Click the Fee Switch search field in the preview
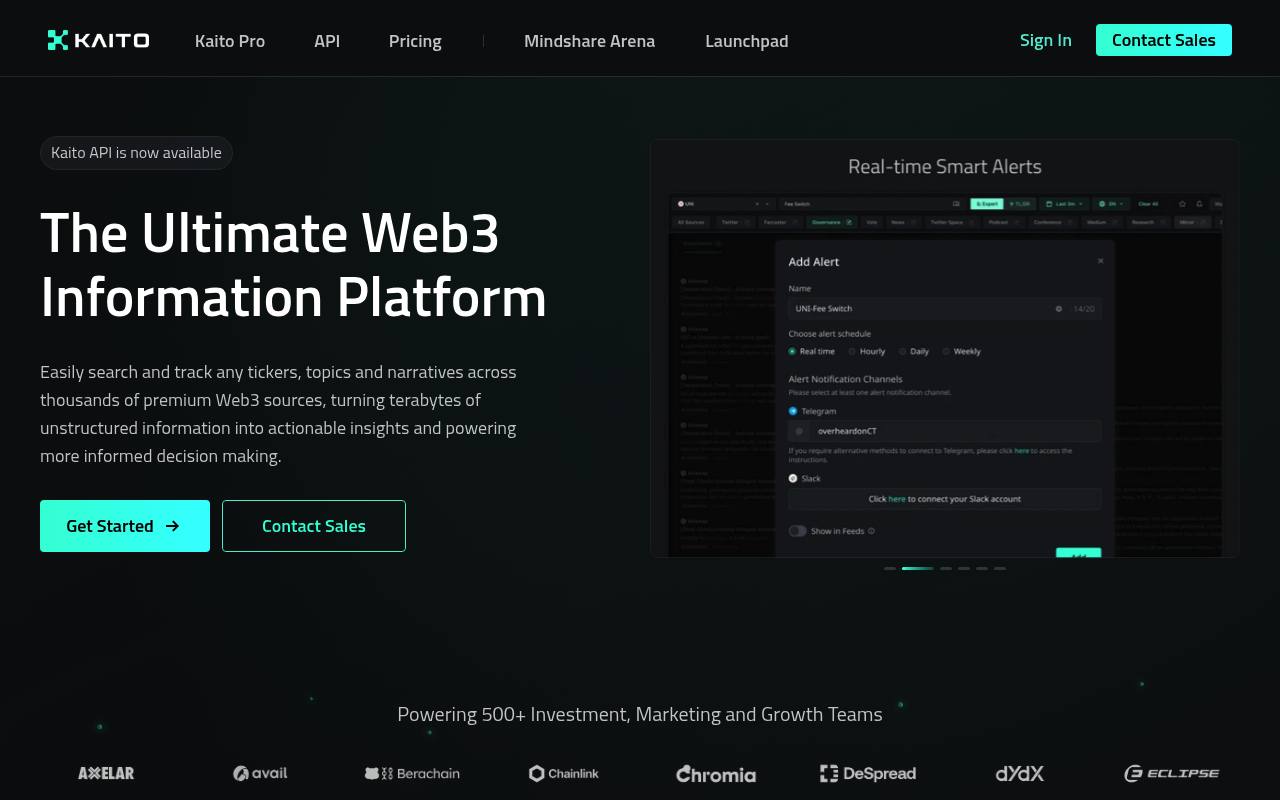The image size is (1280, 800). [x=870, y=204]
